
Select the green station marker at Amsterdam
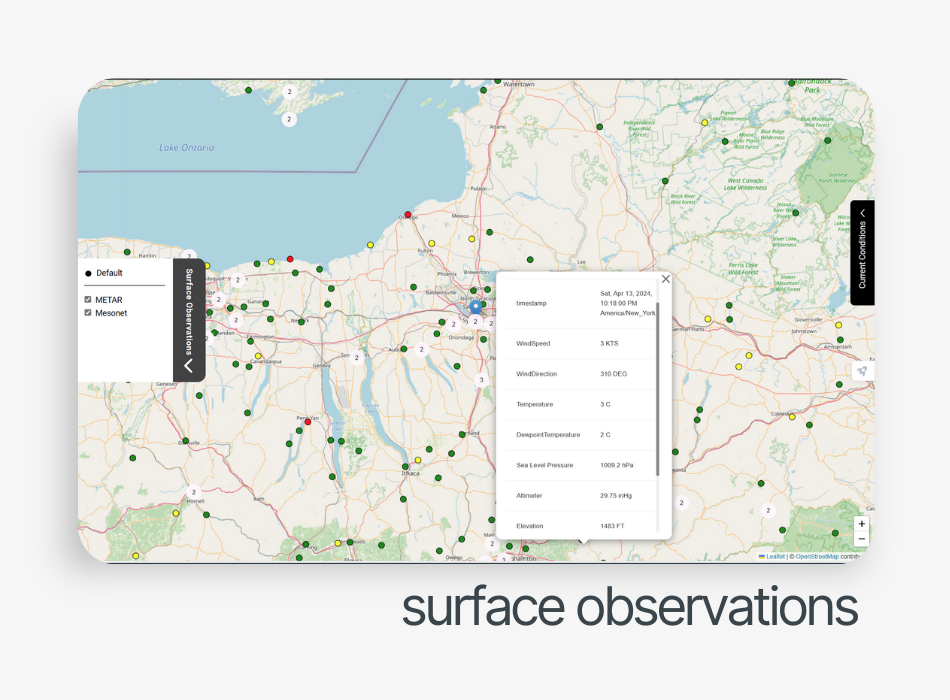(x=840, y=340)
